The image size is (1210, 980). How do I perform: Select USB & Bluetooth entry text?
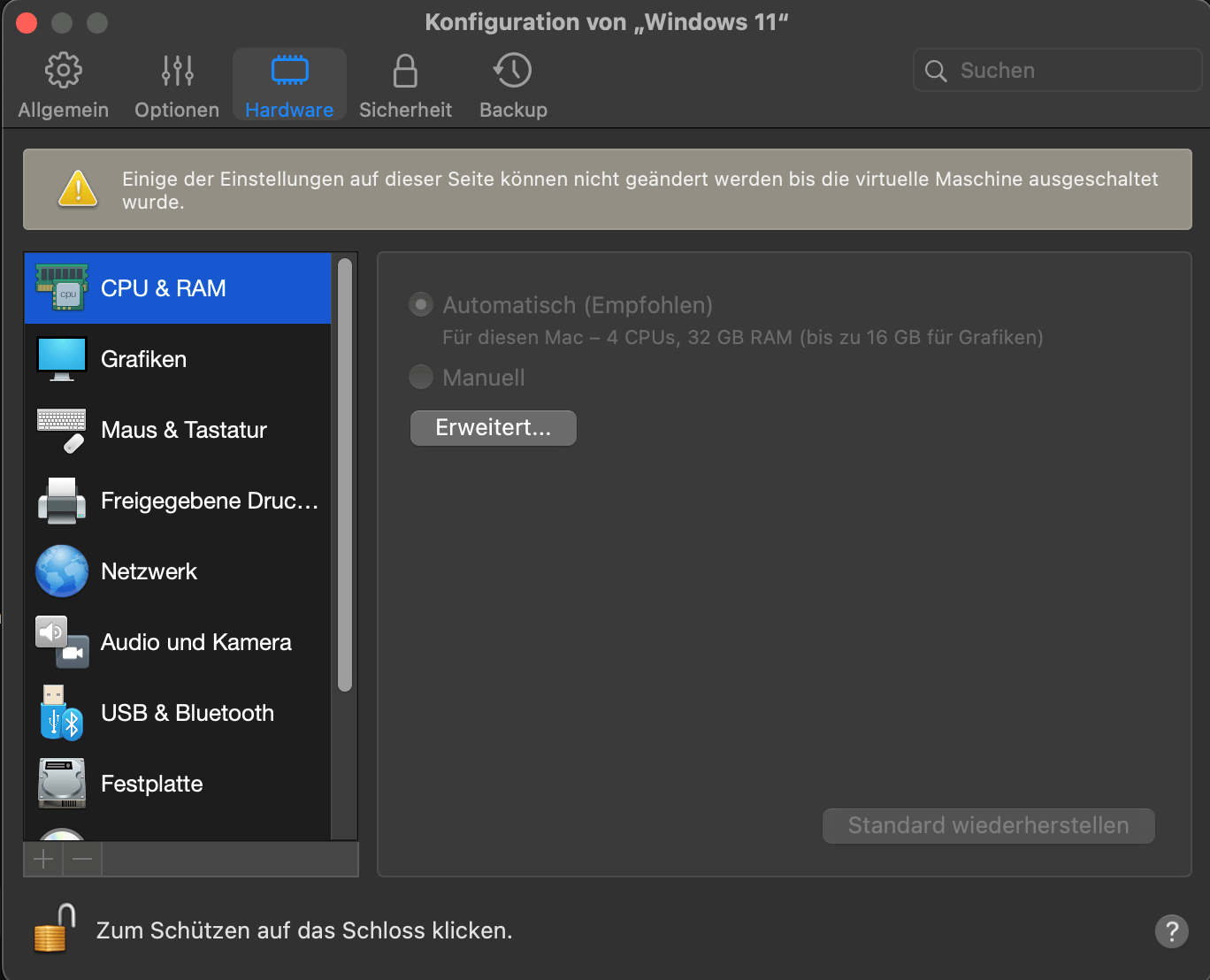pos(188,713)
